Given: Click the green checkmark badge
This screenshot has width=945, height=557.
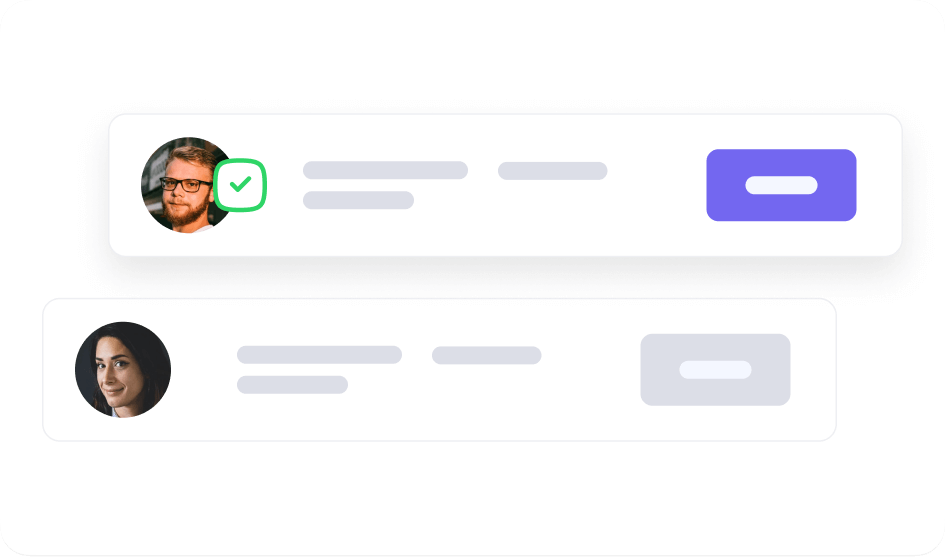Looking at the screenshot, I should click(x=240, y=184).
